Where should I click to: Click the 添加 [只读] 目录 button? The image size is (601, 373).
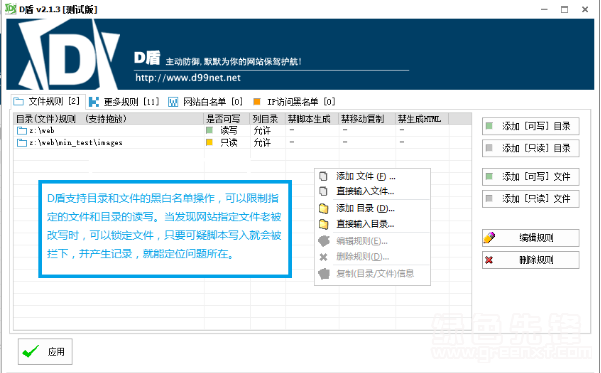point(530,148)
